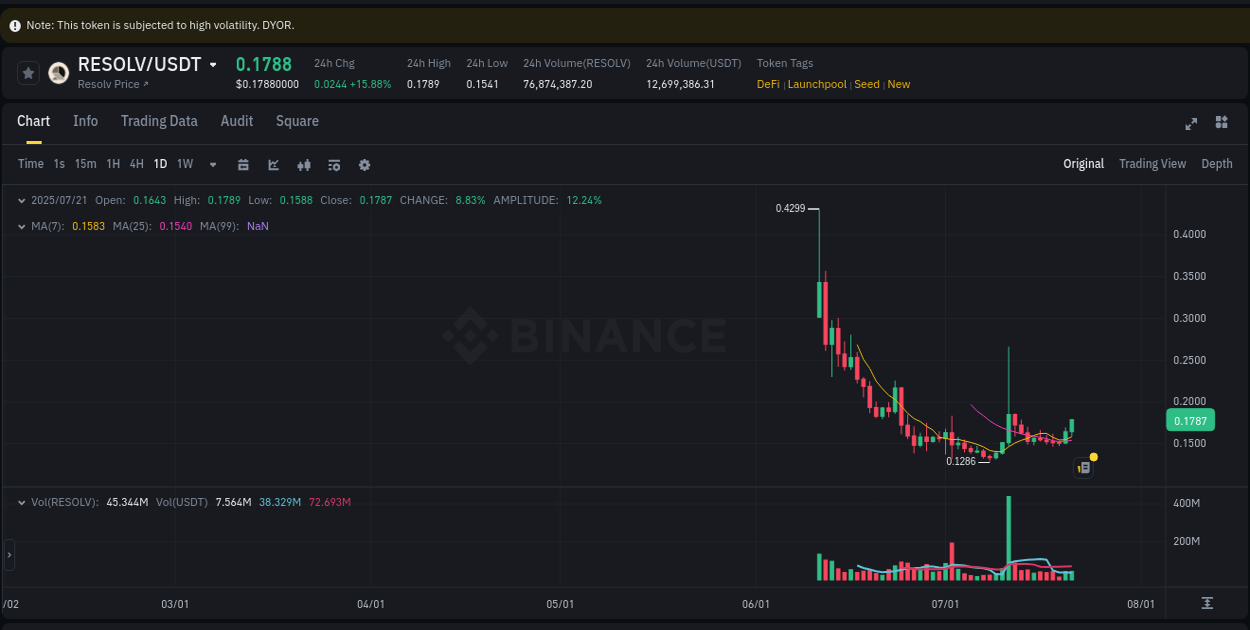This screenshot has width=1250, height=630.
Task: Open the calendar date range picker
Action: click(x=243, y=164)
